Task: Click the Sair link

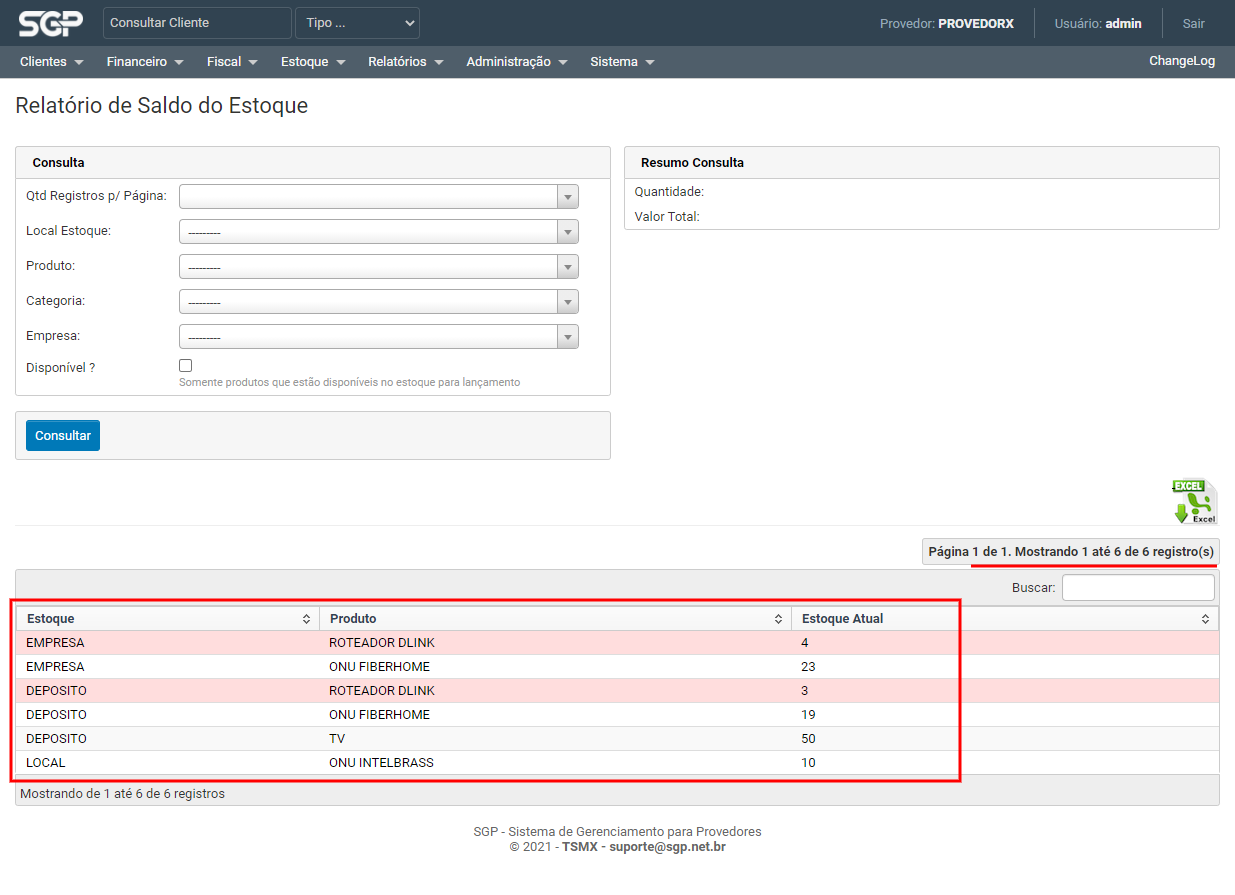Action: tap(1193, 23)
